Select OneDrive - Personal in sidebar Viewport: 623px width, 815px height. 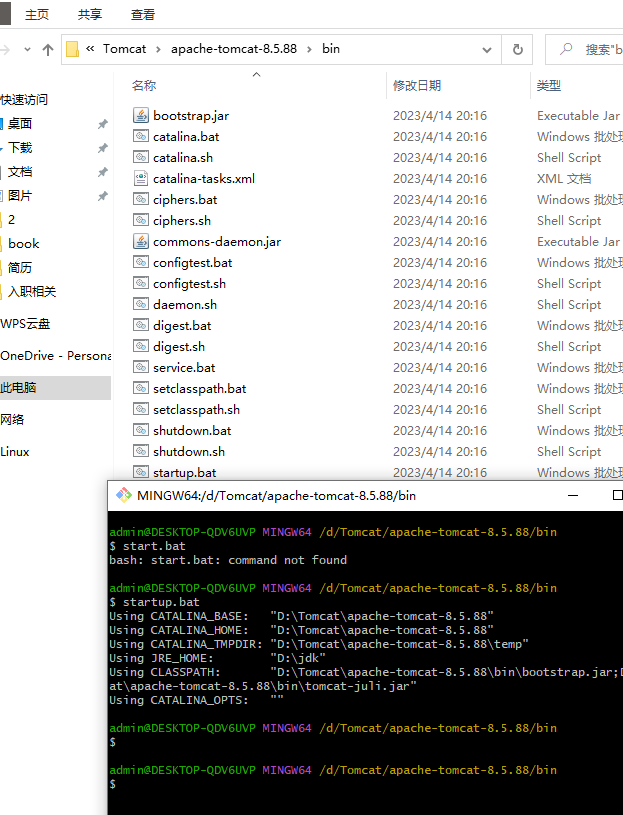pyautogui.click(x=56, y=356)
